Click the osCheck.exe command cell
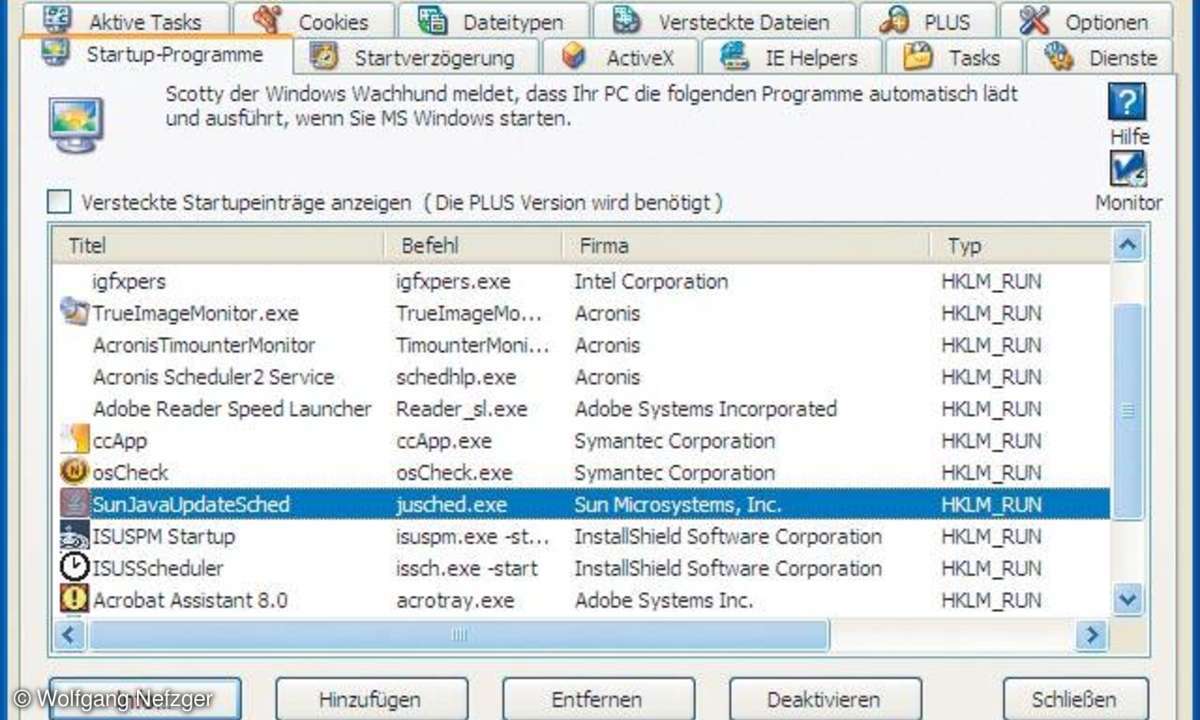 (x=454, y=473)
